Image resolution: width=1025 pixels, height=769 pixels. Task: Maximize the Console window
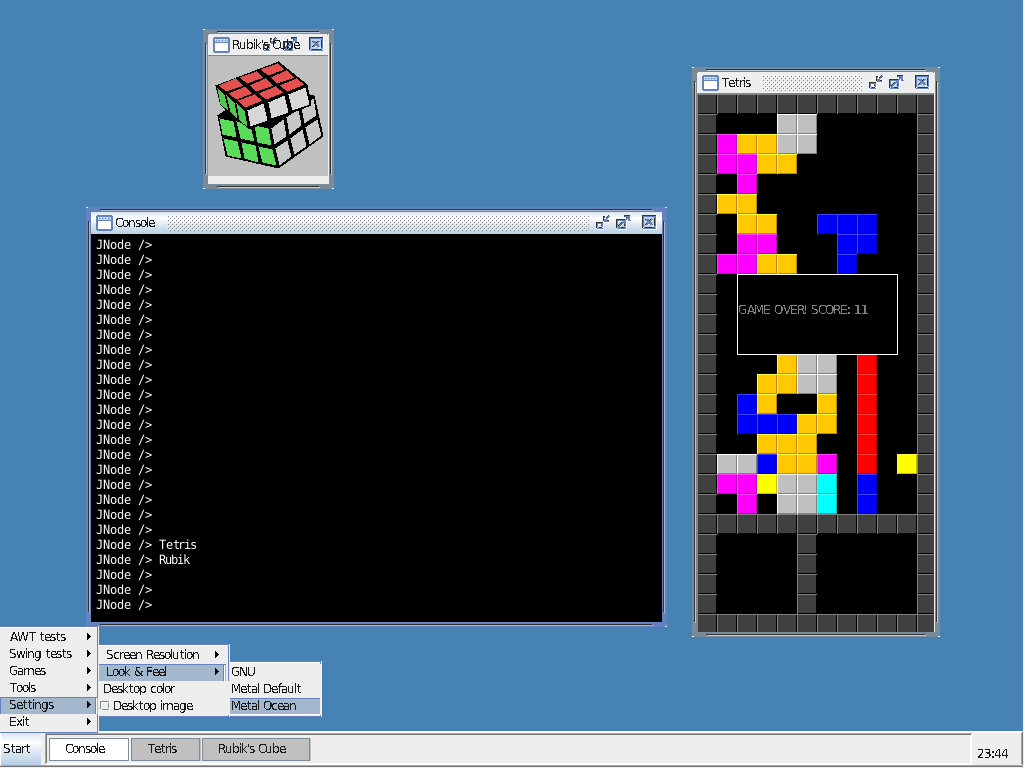coord(623,223)
